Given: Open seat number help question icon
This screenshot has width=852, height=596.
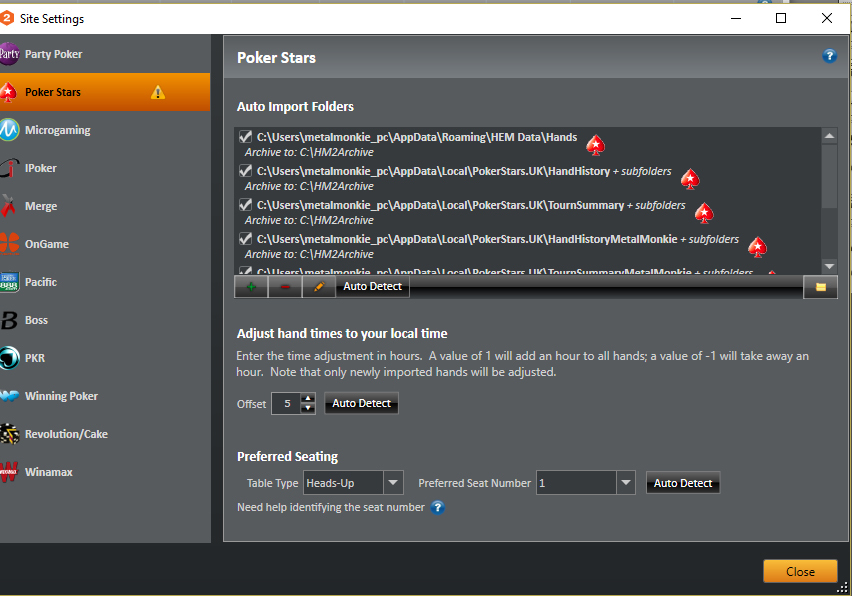Looking at the screenshot, I should click(x=437, y=507).
